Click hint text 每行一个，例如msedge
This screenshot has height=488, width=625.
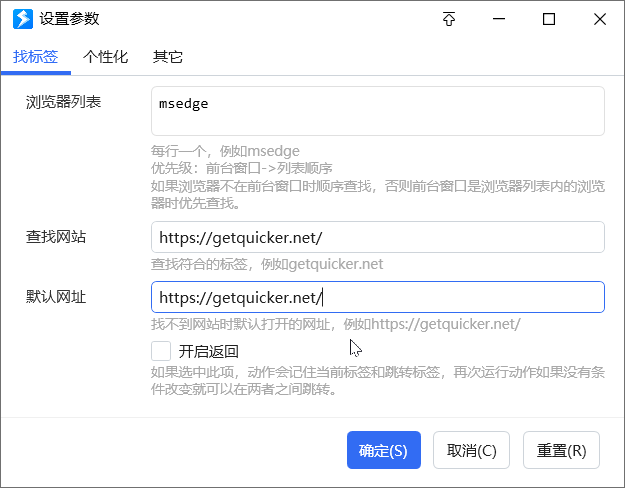[x=225, y=151]
